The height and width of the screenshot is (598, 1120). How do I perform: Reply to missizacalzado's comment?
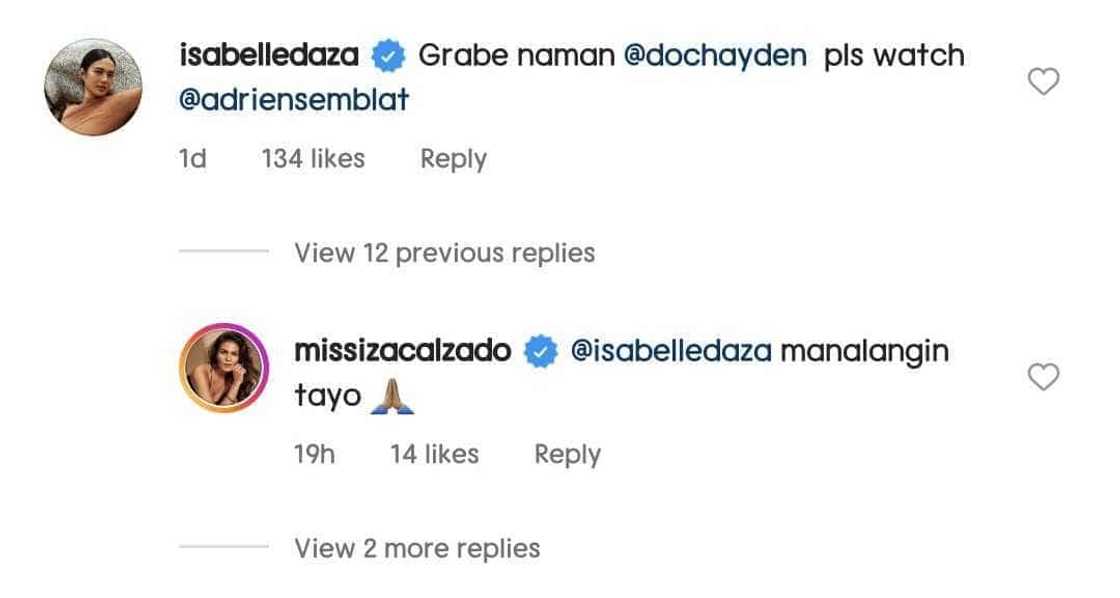[x=567, y=454]
